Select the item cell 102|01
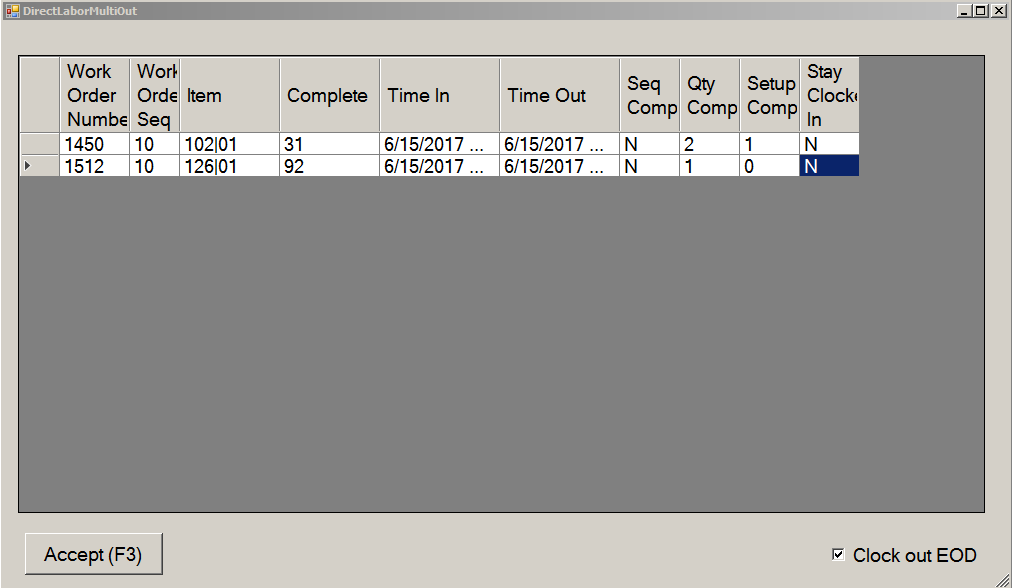The image size is (1012, 588). click(x=229, y=145)
